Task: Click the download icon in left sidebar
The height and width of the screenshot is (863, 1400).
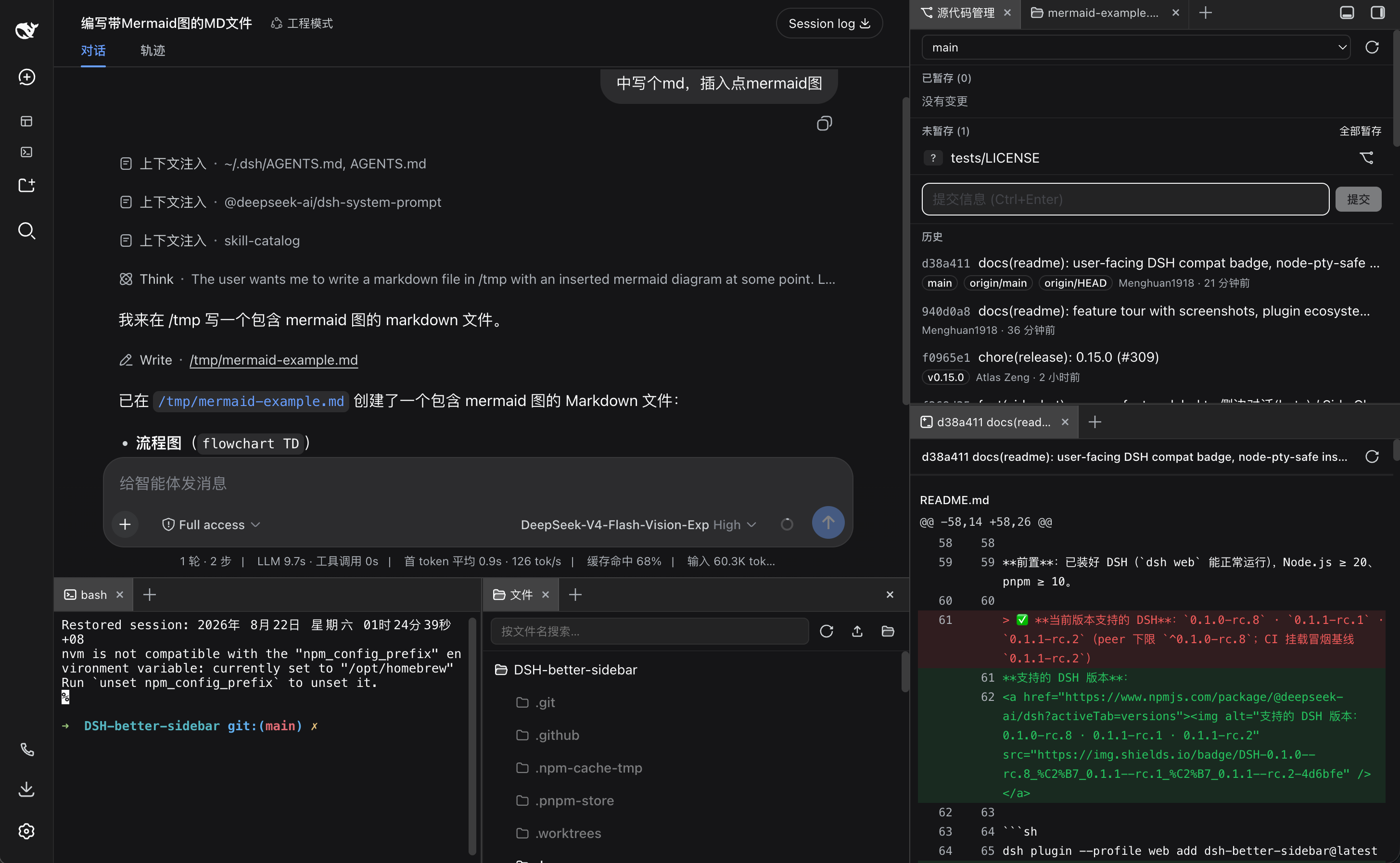Action: [x=26, y=789]
